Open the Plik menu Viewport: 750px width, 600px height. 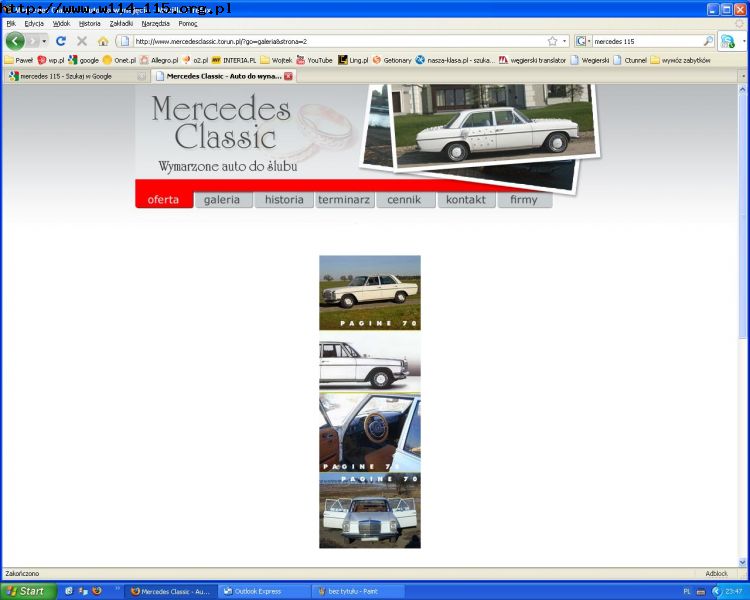(11, 23)
